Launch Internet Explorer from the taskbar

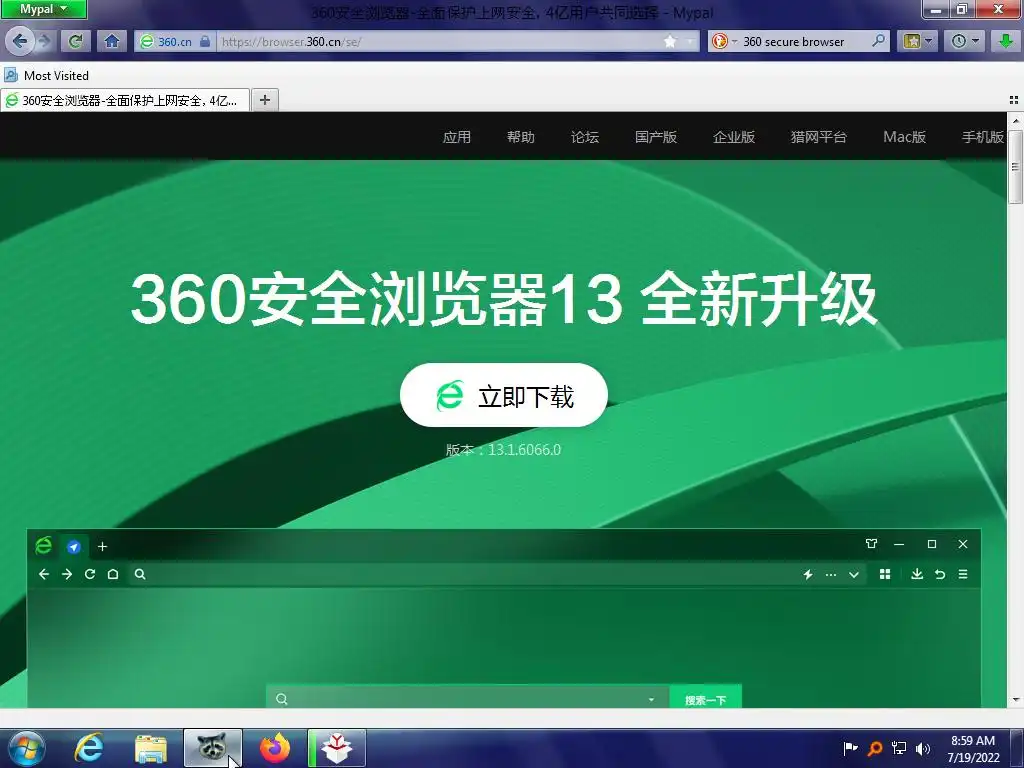coord(88,748)
